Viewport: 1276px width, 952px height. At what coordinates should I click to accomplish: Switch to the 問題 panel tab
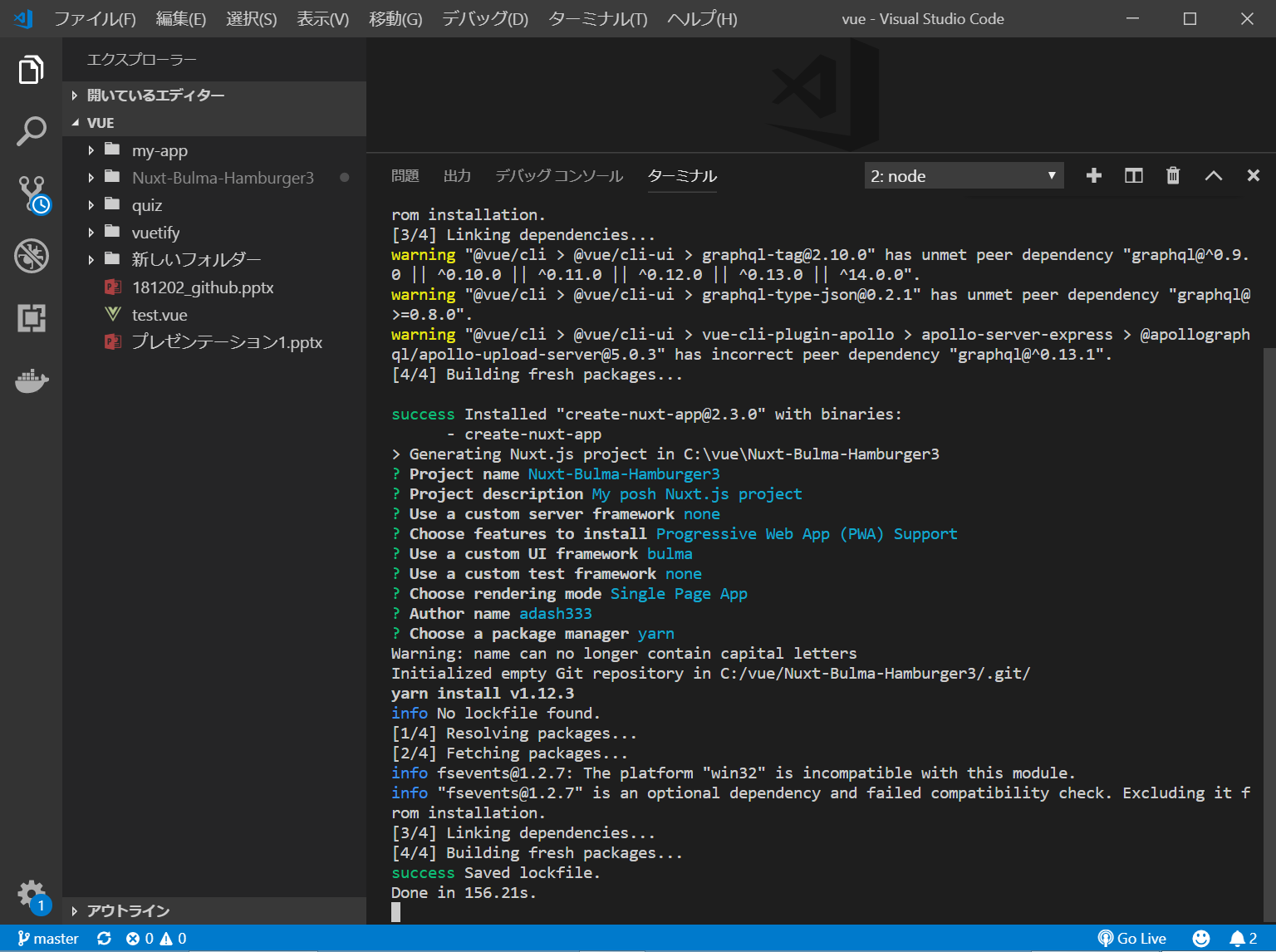(x=405, y=176)
